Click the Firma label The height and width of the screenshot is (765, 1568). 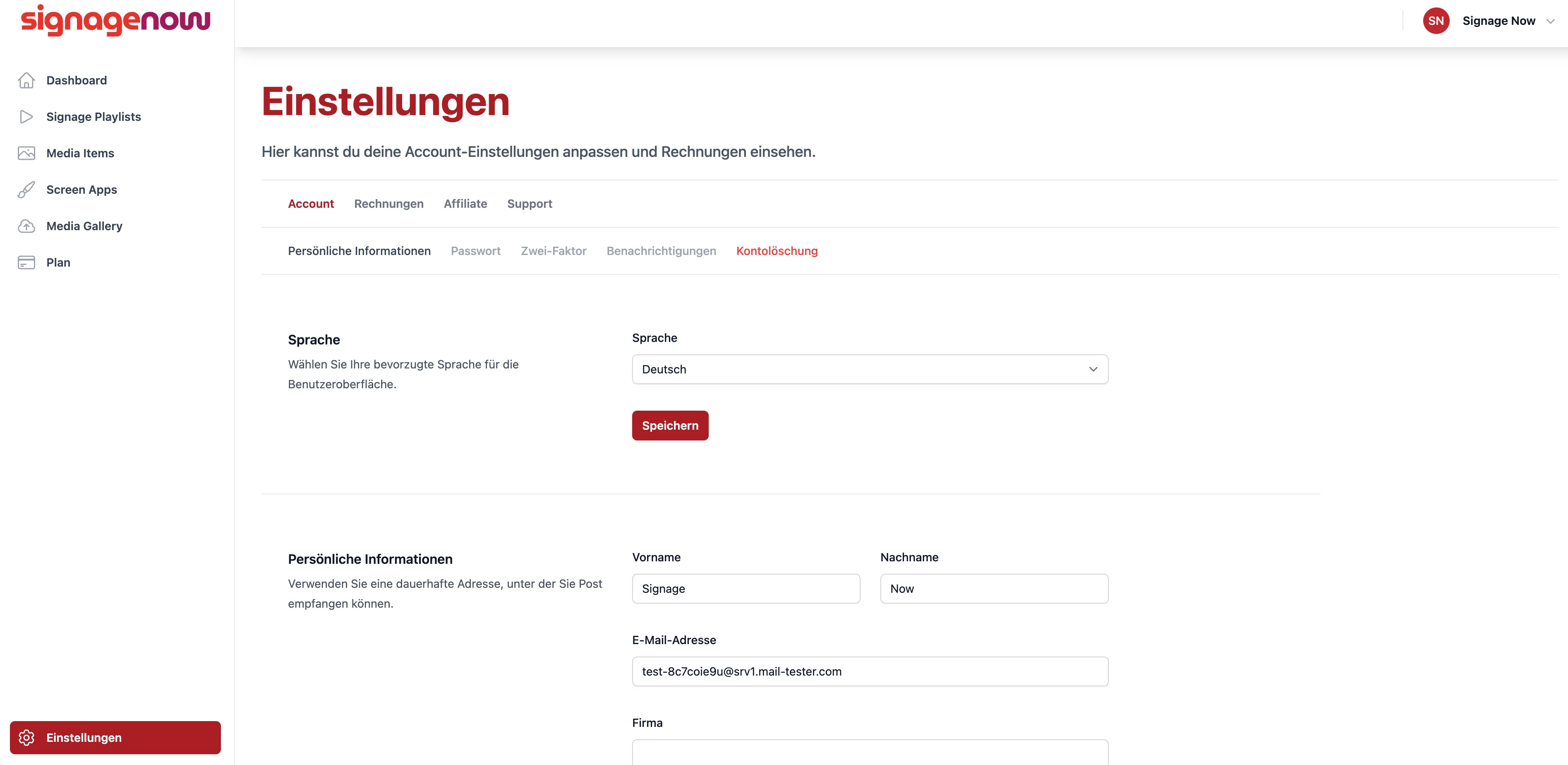pos(647,723)
